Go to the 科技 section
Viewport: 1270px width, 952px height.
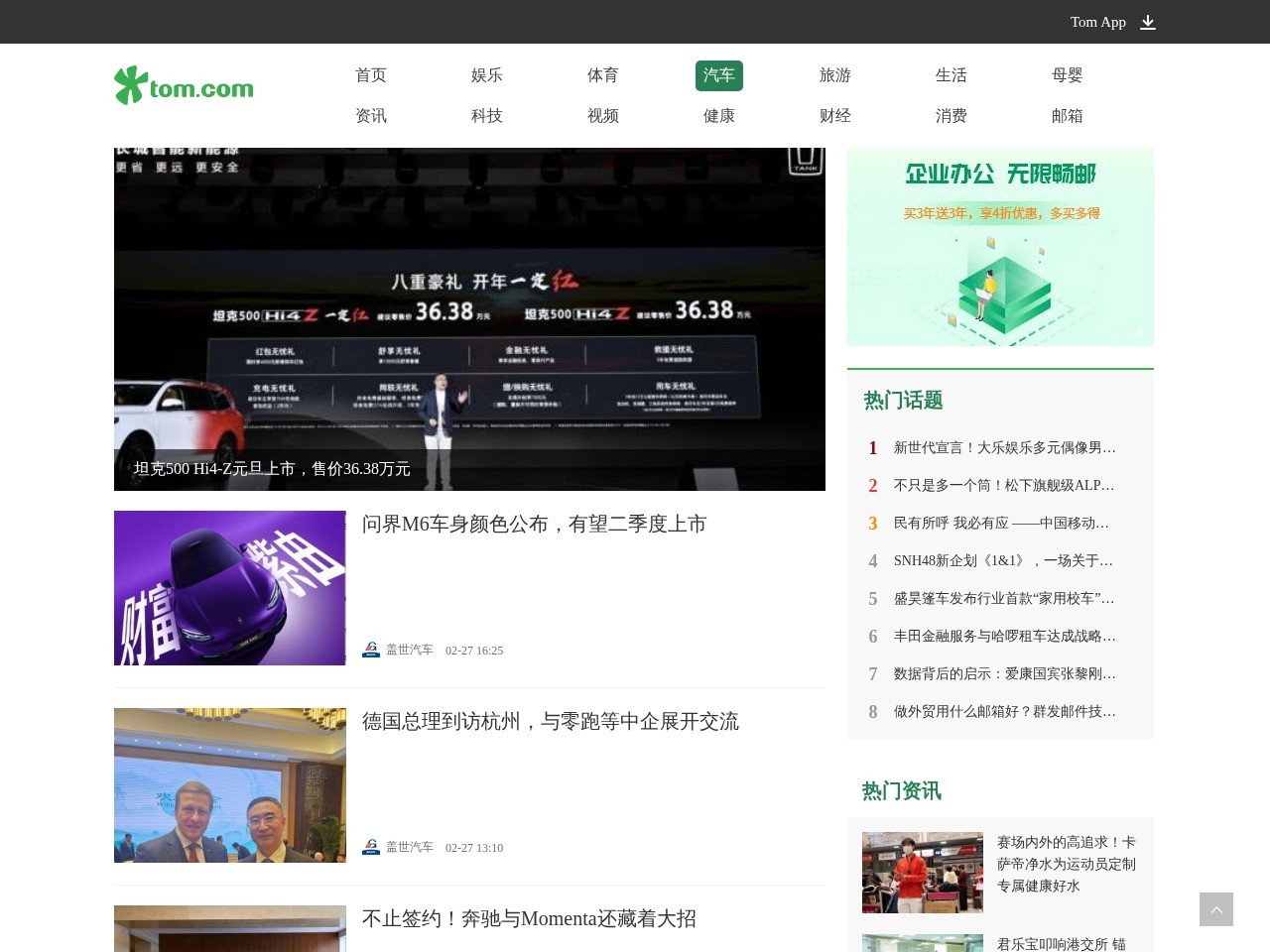[x=486, y=116]
